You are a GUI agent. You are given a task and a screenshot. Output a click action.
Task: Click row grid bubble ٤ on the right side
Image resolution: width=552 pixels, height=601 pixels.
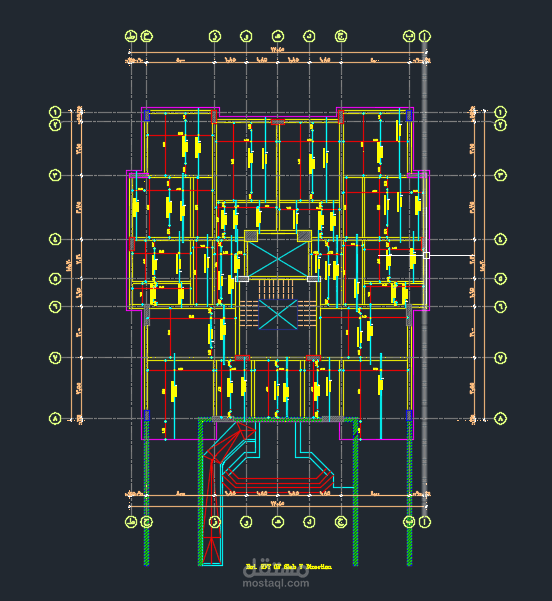[501, 240]
